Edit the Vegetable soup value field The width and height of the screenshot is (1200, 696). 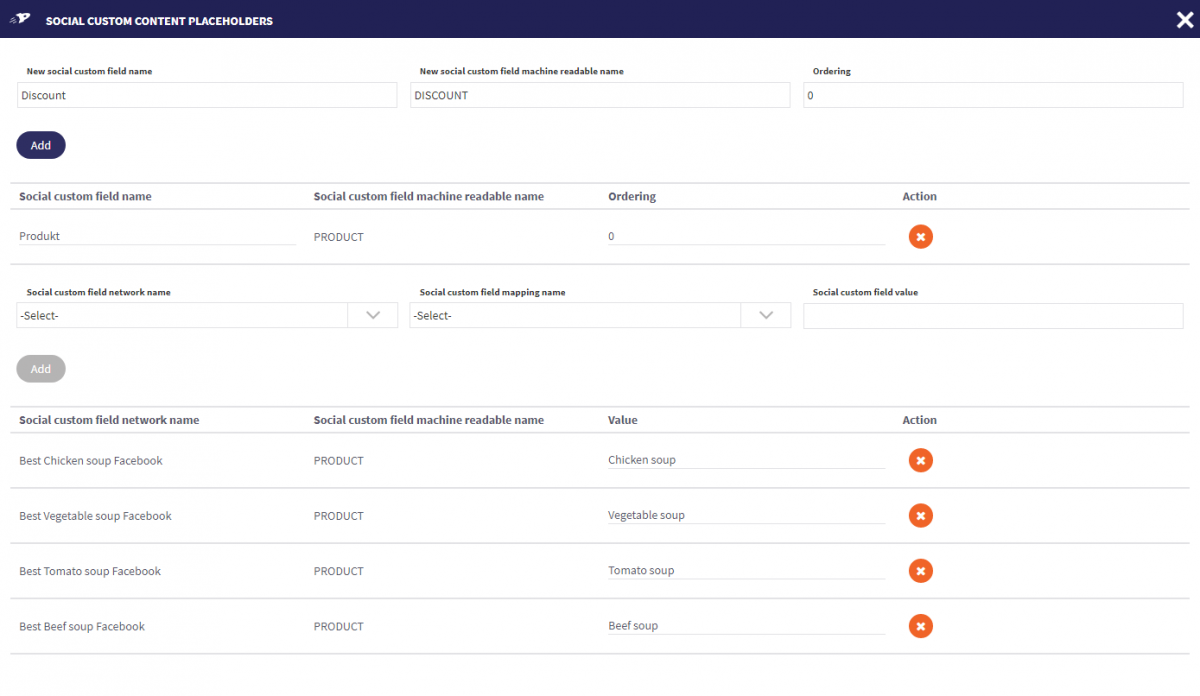(x=746, y=516)
